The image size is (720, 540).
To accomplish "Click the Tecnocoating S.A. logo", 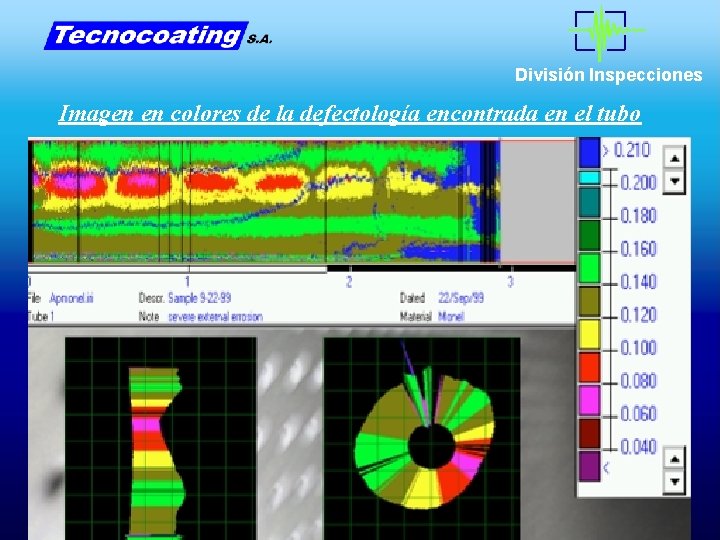I will [x=158, y=35].
